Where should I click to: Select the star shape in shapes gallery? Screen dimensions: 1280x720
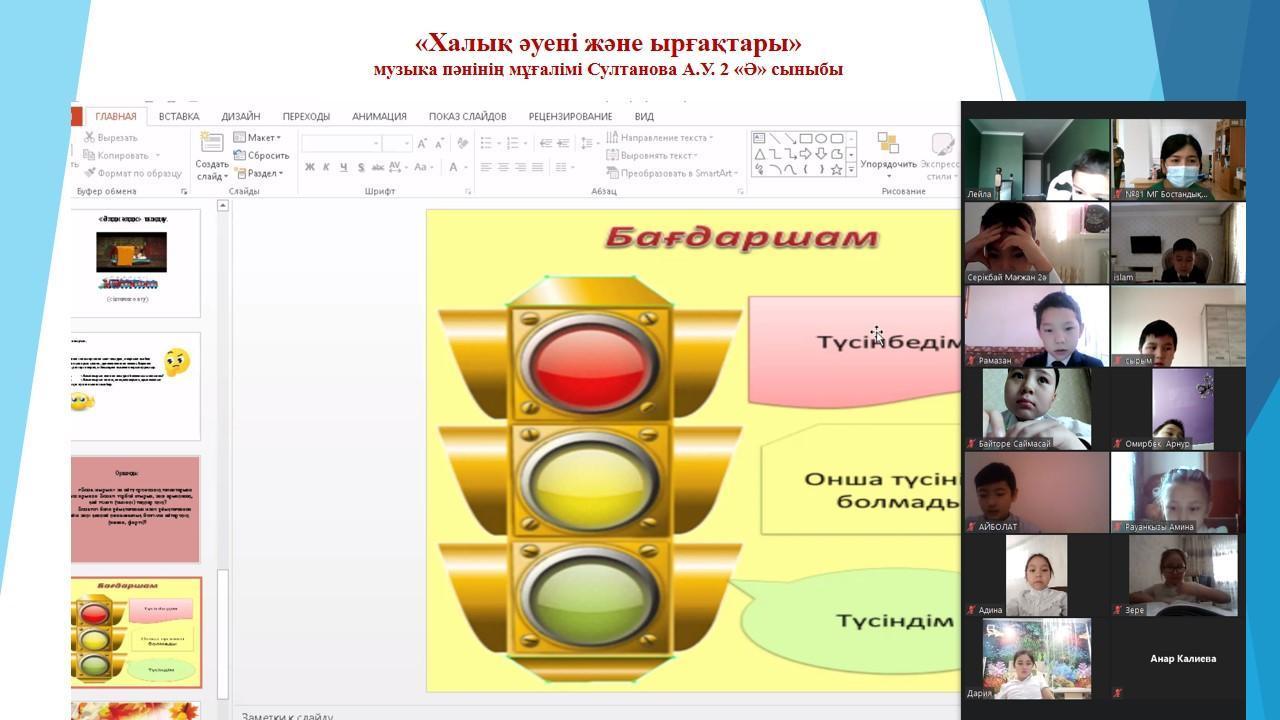(x=836, y=170)
